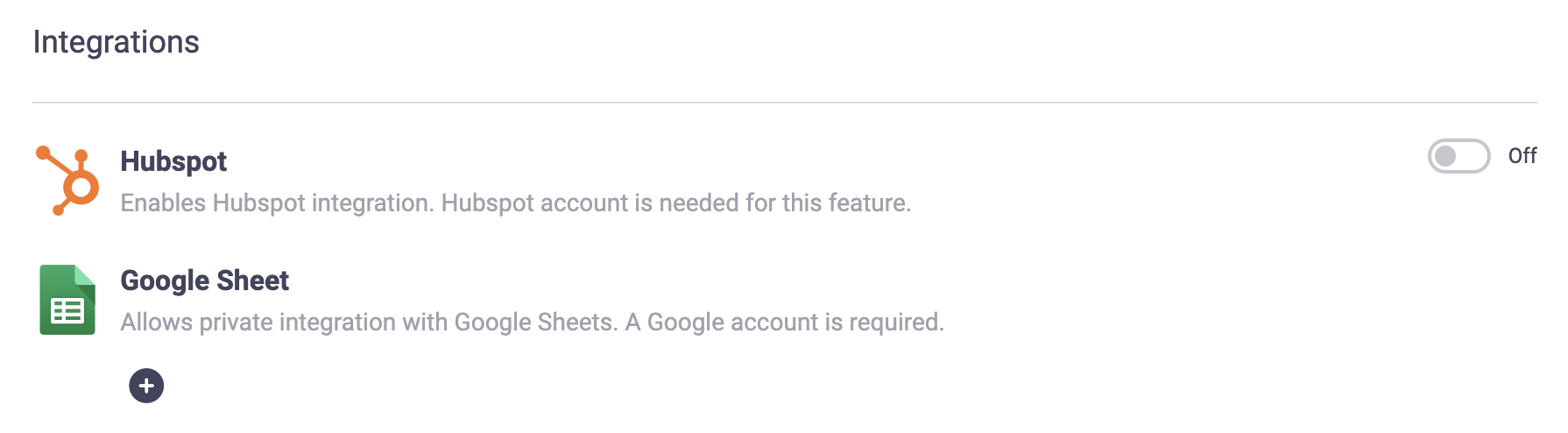This screenshot has height=433, width=1568.
Task: Click the folded corner of the Sheets icon
Action: pyautogui.click(x=85, y=275)
